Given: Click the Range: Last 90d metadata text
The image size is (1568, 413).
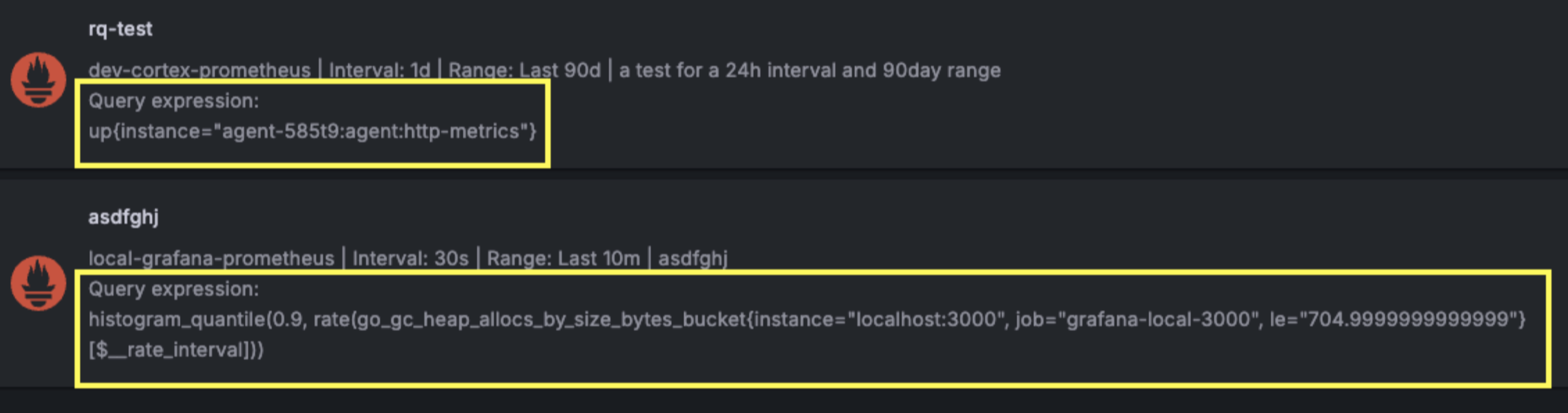Looking at the screenshot, I should [x=523, y=70].
